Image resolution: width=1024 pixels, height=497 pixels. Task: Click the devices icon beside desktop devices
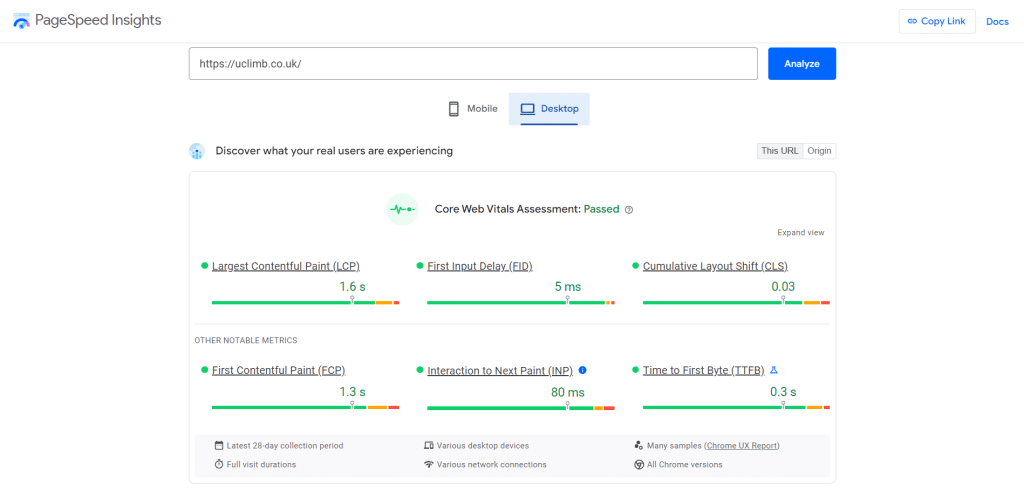click(x=429, y=445)
